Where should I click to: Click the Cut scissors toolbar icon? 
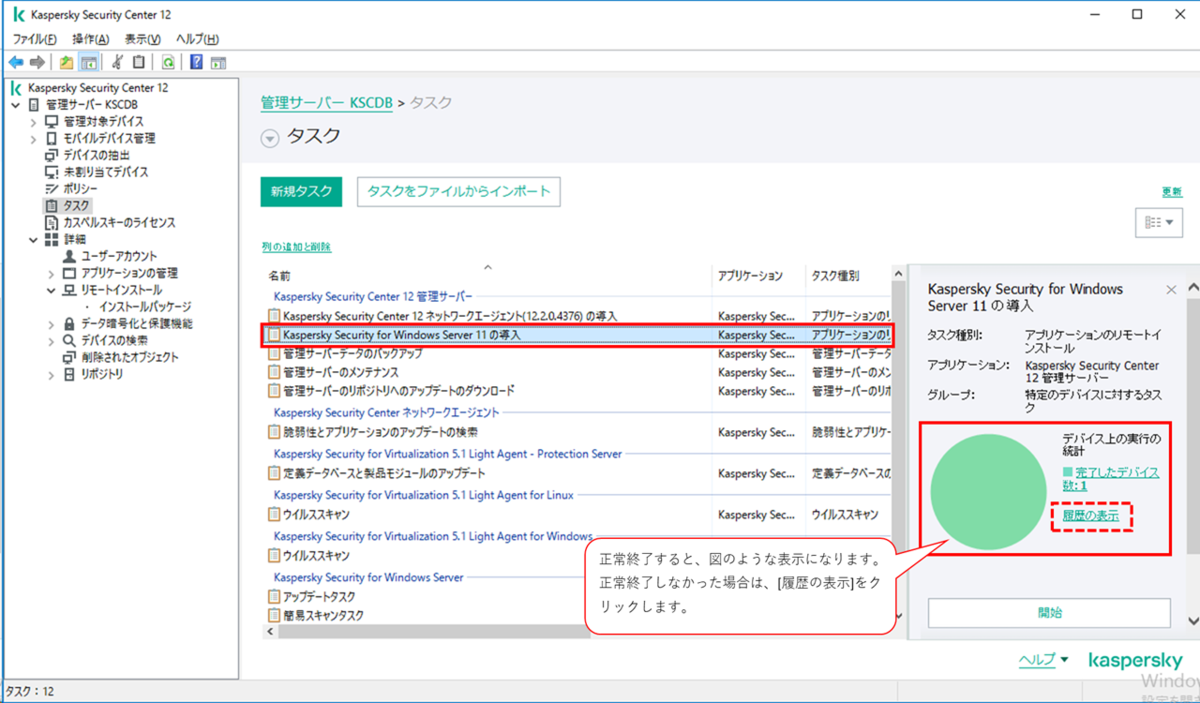(x=118, y=62)
